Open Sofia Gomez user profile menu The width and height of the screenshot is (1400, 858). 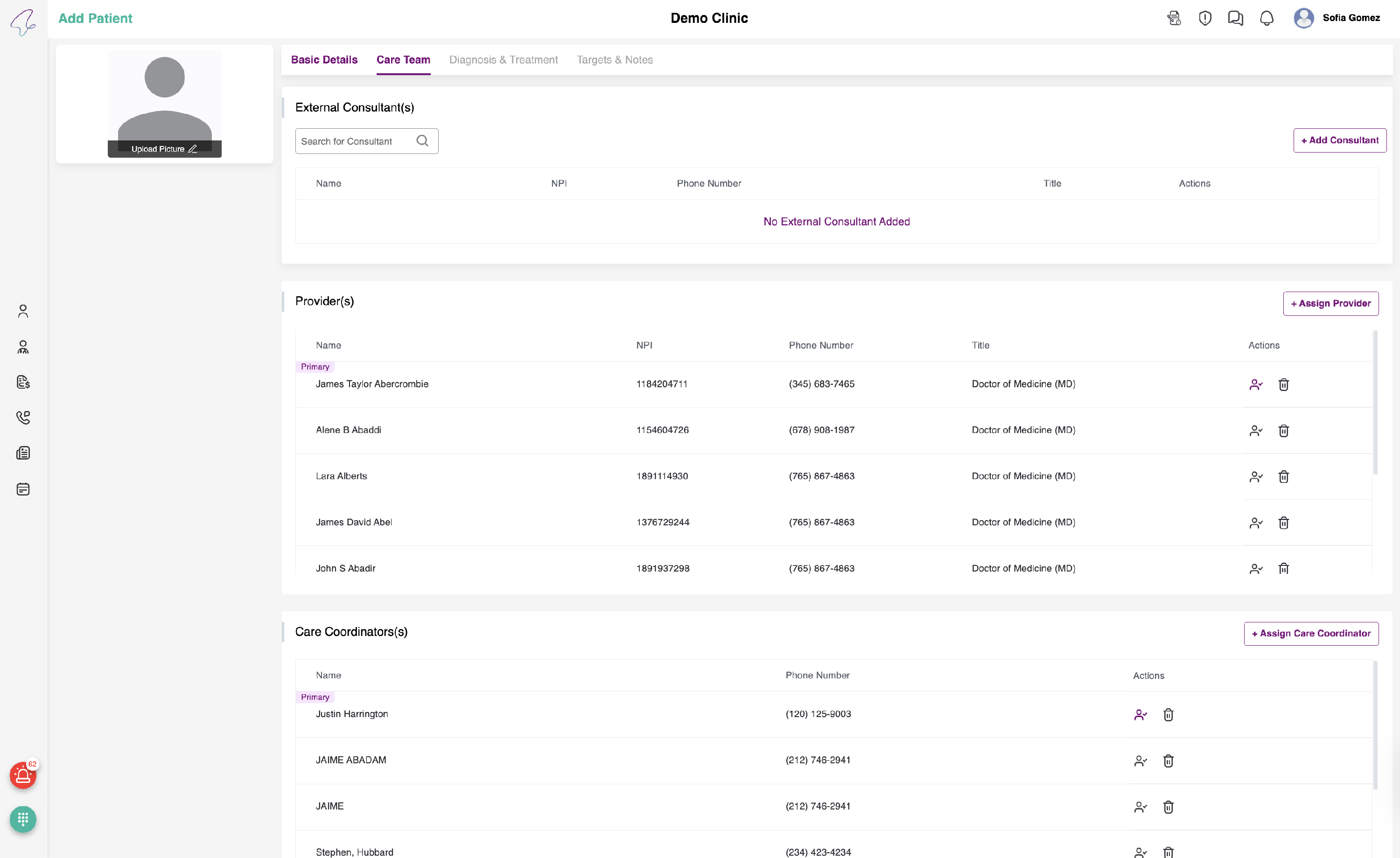coord(1337,18)
